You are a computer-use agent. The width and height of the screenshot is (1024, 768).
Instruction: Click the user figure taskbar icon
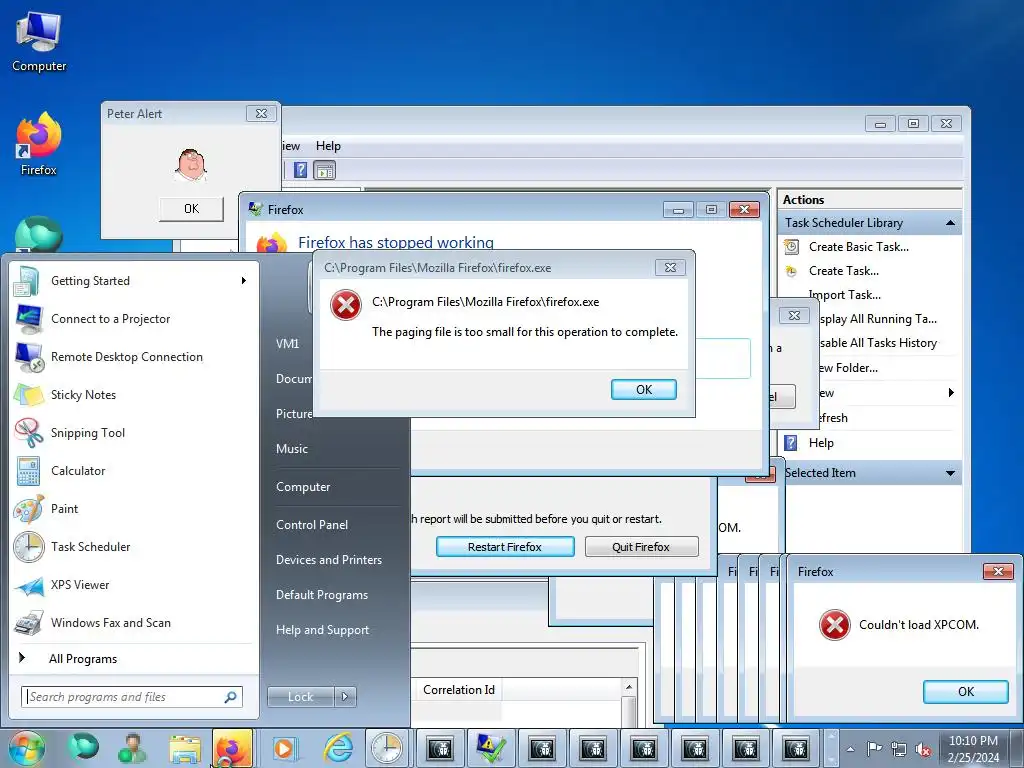coord(133,748)
